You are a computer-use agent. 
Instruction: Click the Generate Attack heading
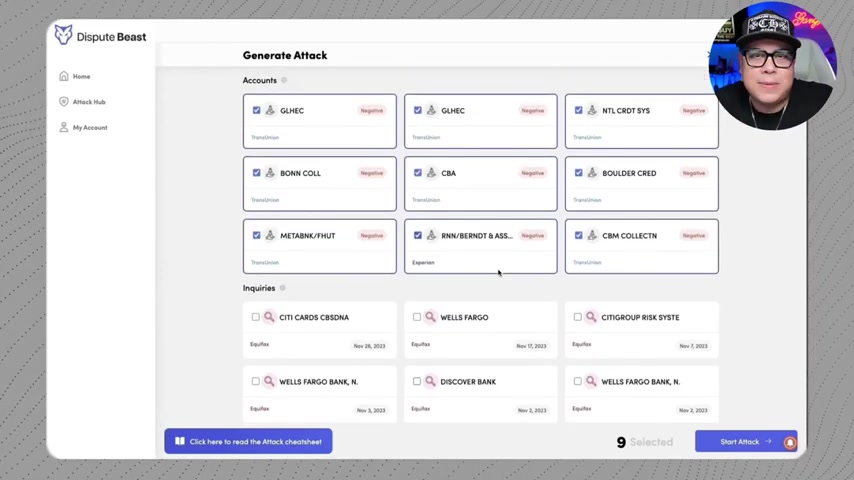click(285, 55)
